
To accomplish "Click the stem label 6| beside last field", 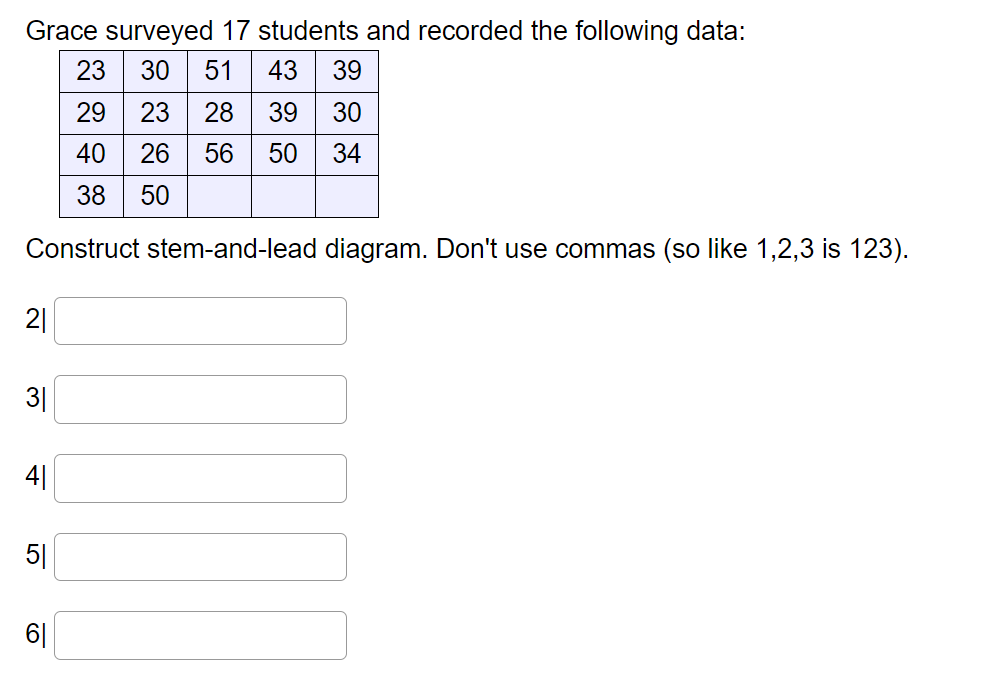I will click(x=37, y=634).
